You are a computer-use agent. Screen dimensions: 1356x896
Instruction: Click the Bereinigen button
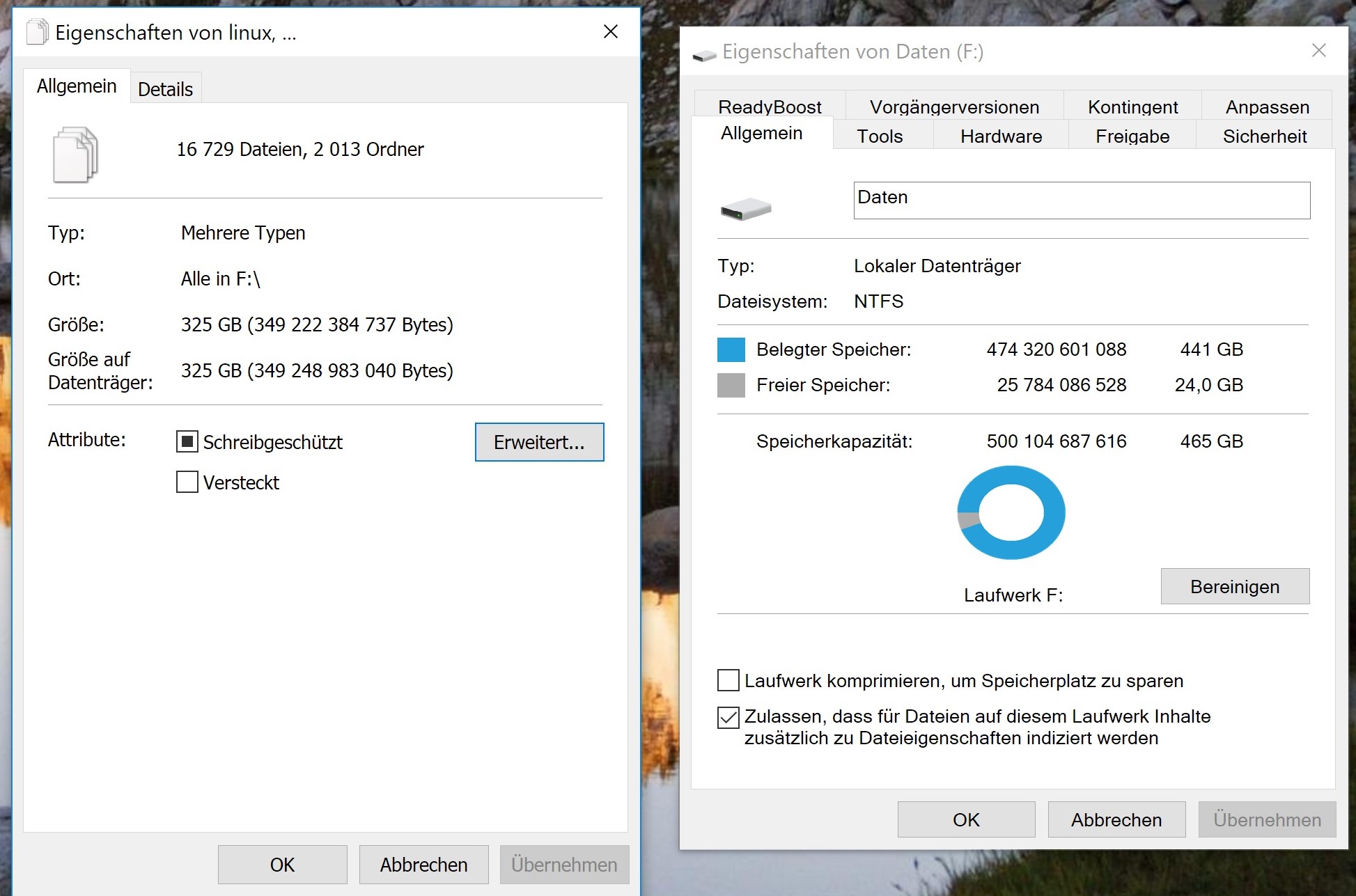click(1234, 587)
